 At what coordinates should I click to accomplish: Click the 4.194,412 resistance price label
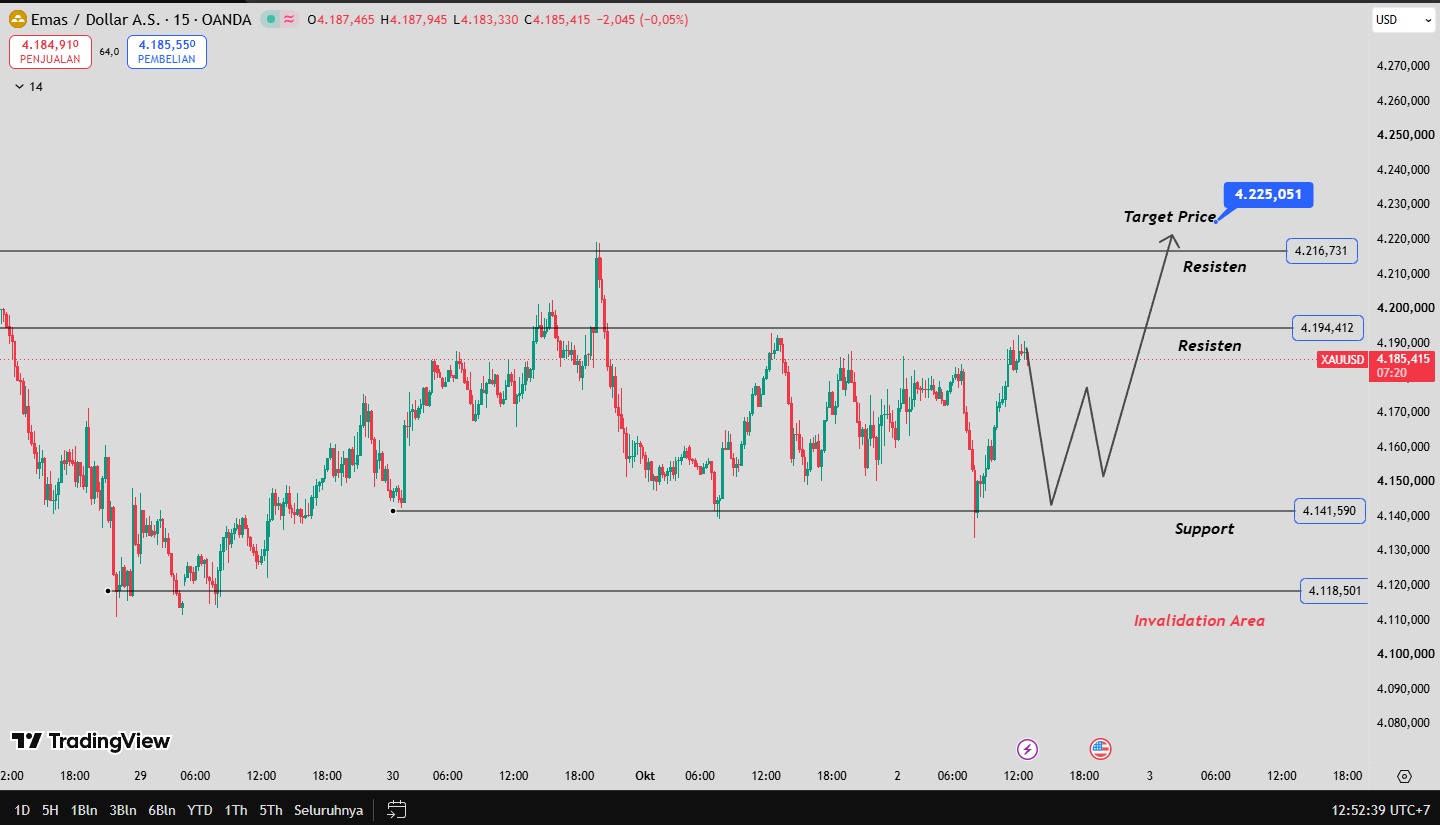point(1327,327)
